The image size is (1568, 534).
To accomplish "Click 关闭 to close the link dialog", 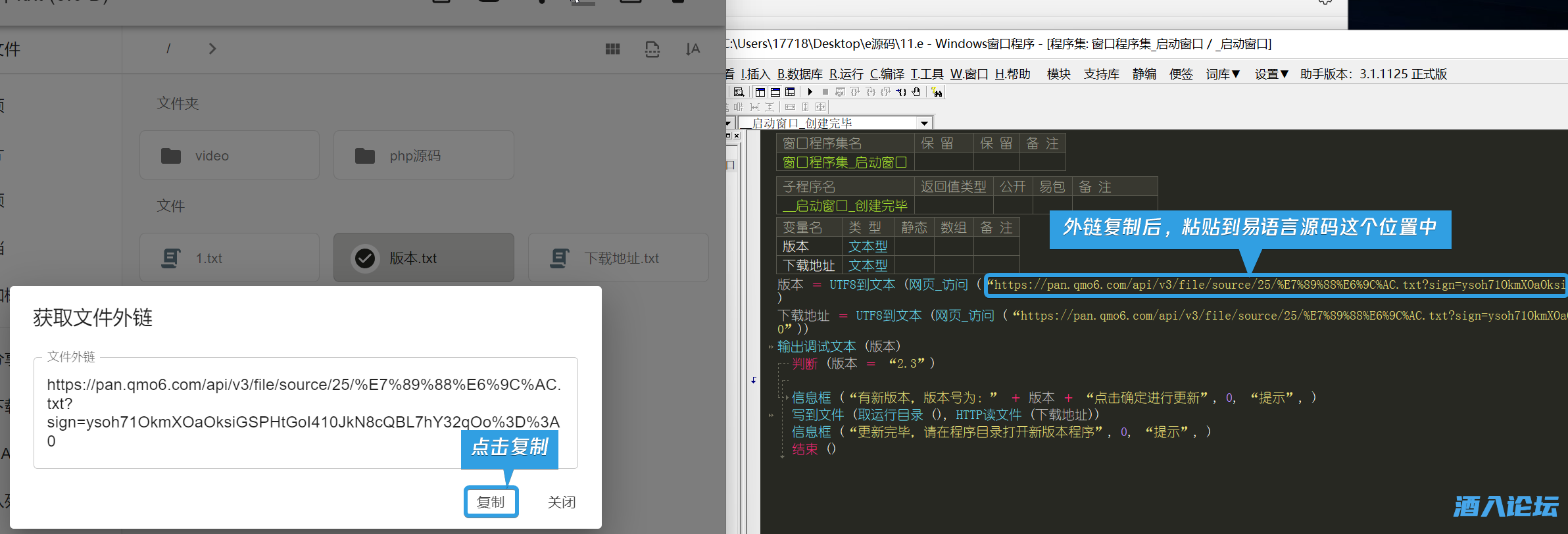I will [561, 502].
